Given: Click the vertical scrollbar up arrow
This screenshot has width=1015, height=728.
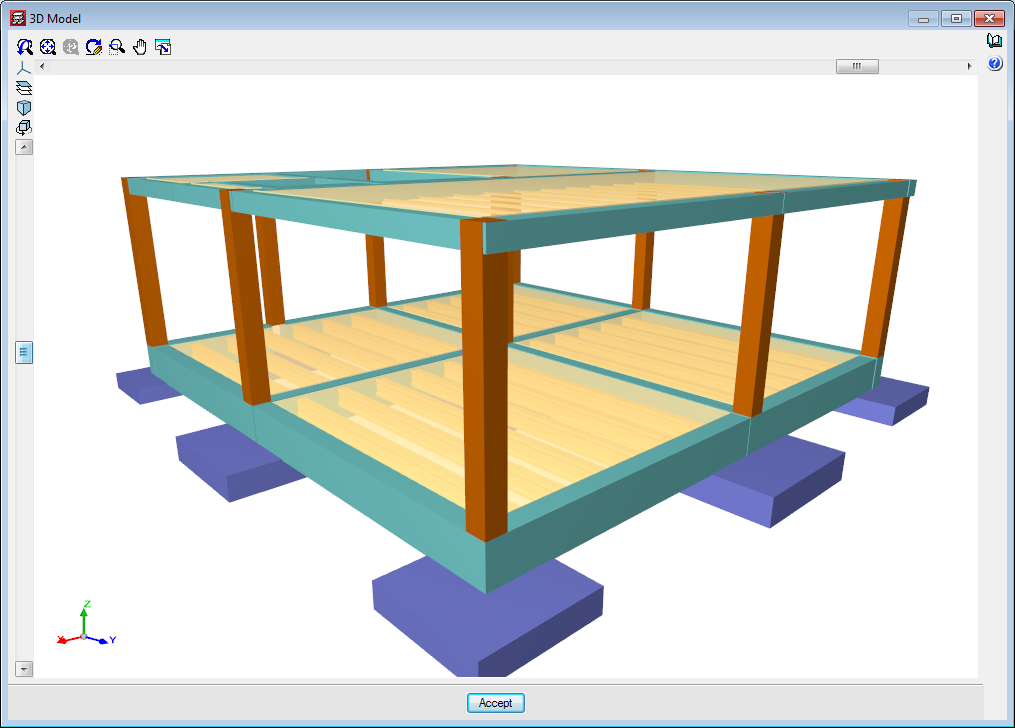Looking at the screenshot, I should coord(25,147).
